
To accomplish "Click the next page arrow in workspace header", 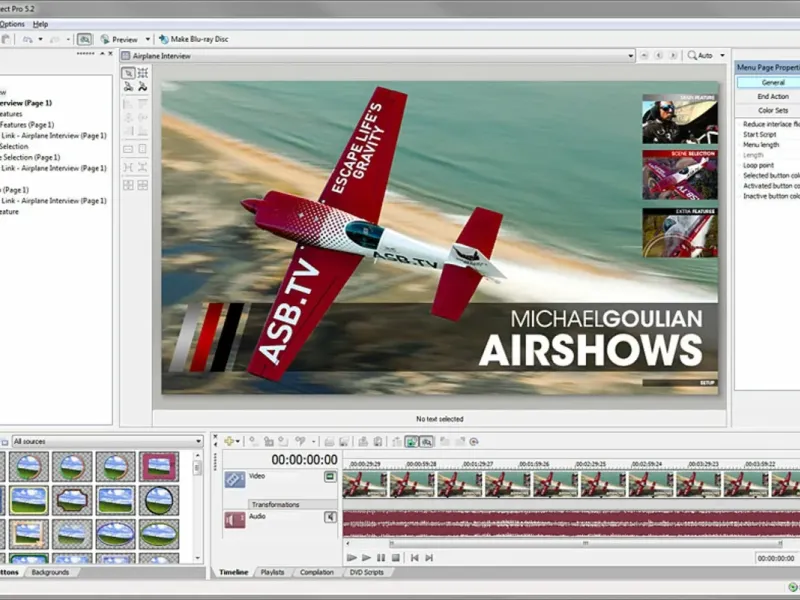I will pos(673,56).
